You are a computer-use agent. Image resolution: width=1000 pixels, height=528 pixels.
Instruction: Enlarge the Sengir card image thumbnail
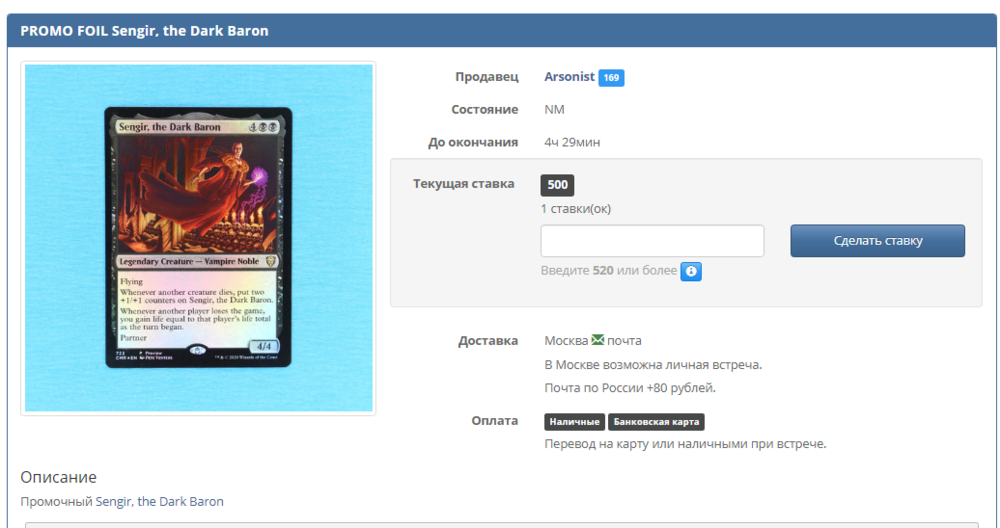198,238
